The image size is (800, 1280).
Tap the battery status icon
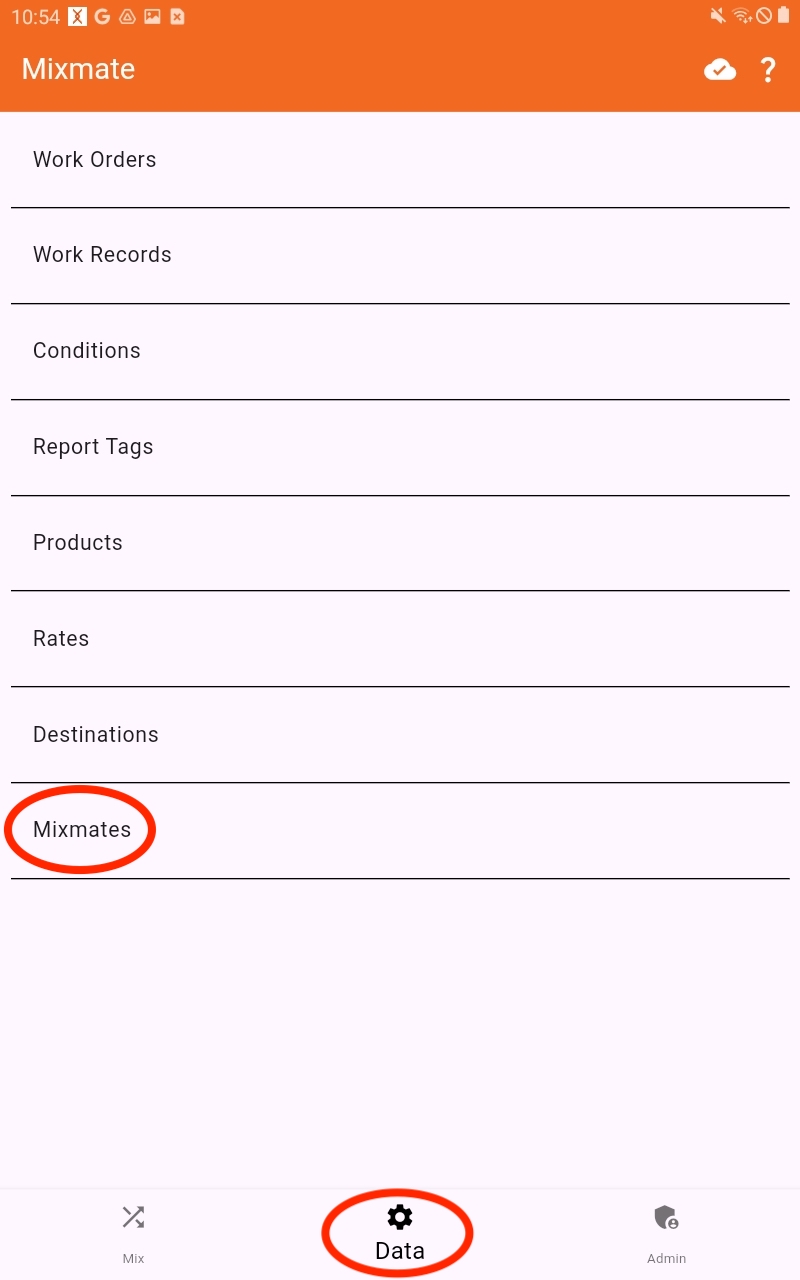pyautogui.click(x=783, y=16)
